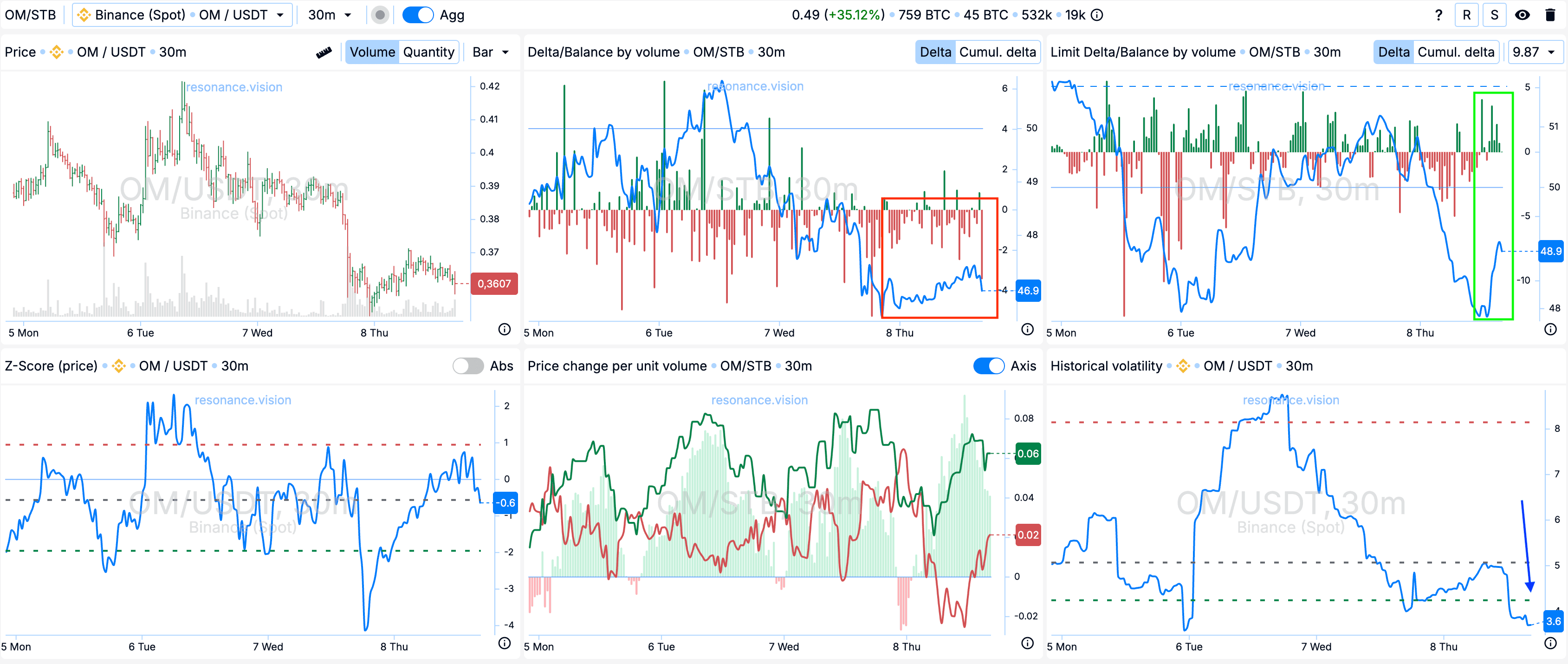Image resolution: width=1568 pixels, height=664 pixels.
Task: Click info icon under Z-Score chart
Action: click(x=504, y=643)
